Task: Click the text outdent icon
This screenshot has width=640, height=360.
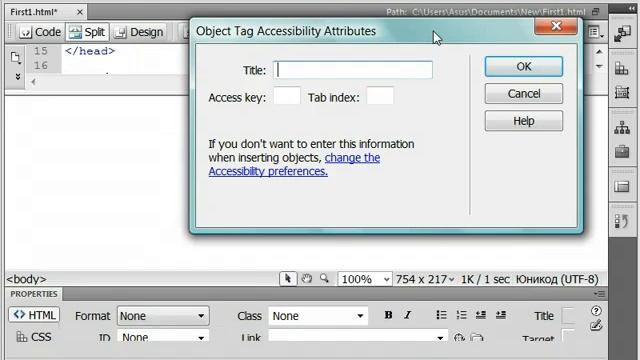Action: pyautogui.click(x=481, y=315)
